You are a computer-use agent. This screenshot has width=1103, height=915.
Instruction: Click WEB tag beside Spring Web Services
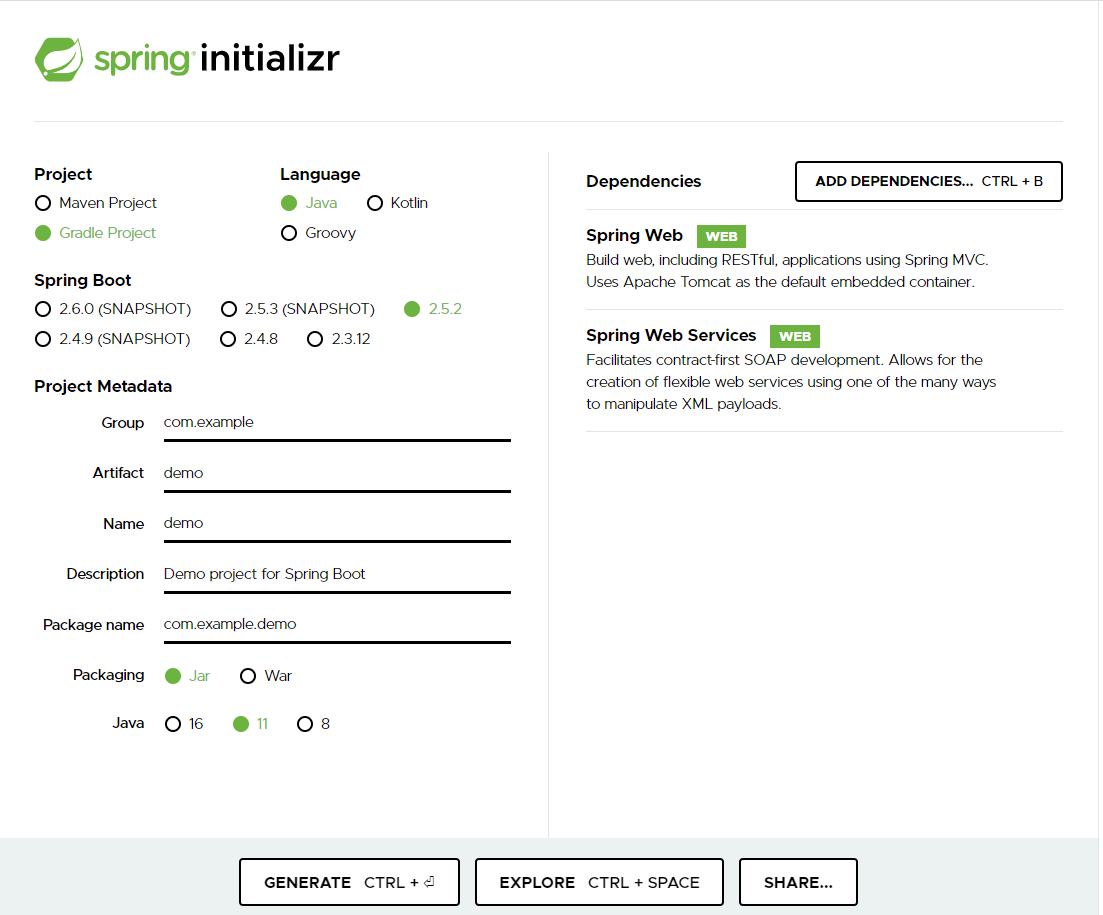point(795,336)
